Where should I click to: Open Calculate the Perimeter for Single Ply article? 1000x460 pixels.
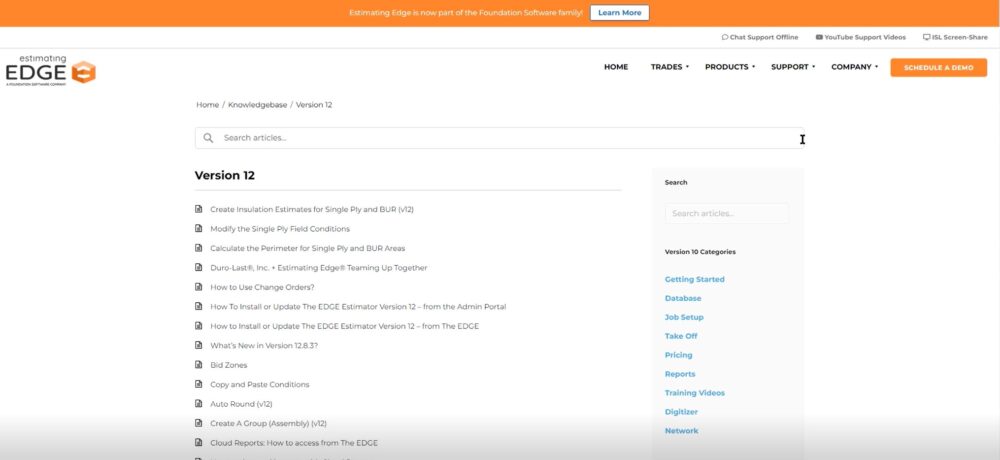[x=307, y=248]
